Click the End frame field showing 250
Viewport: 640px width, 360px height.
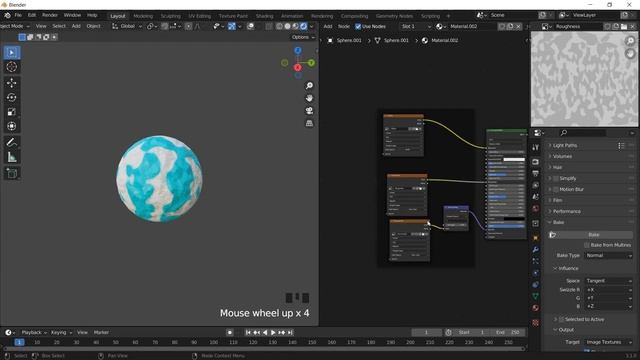[507, 333]
